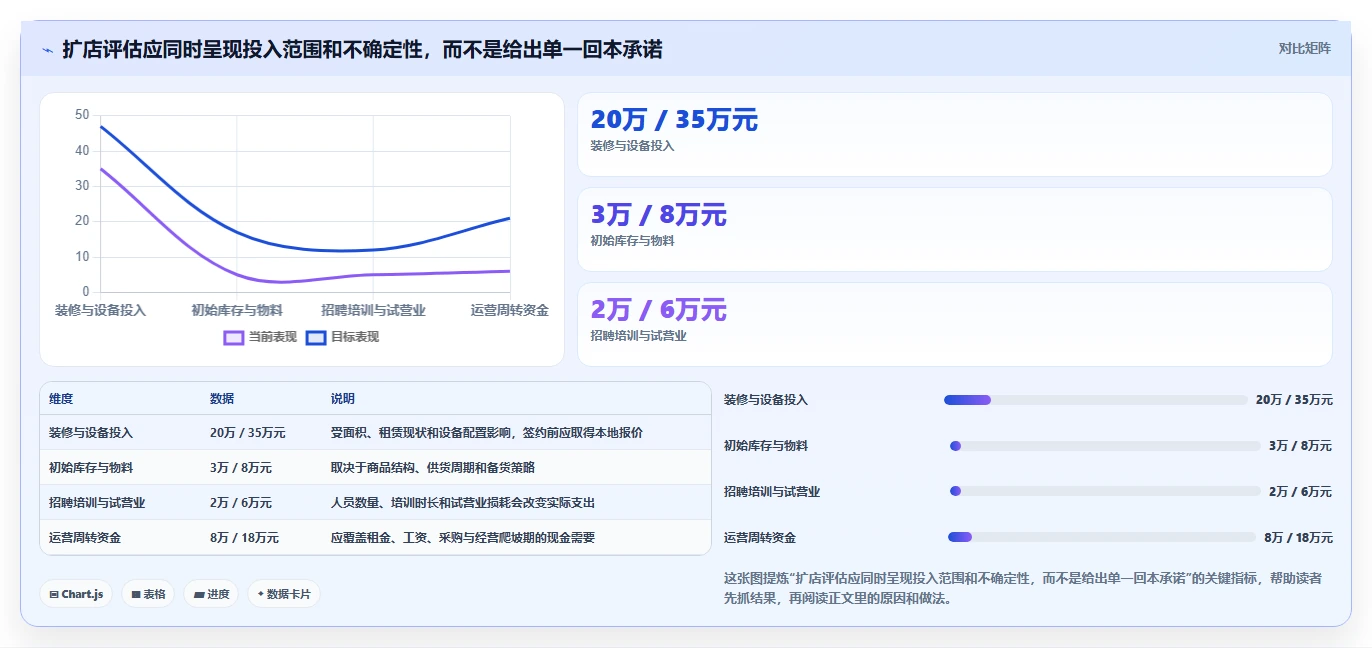Viewport: 1372px width, 648px height.
Task: Click the 对比矩阵 label in header
Action: point(1304,48)
